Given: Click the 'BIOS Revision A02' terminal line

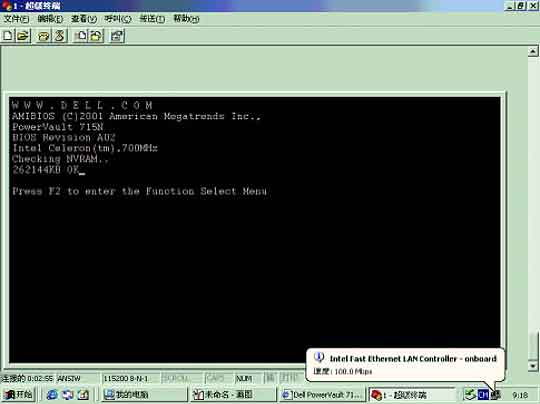Looking at the screenshot, I should [x=64, y=137].
